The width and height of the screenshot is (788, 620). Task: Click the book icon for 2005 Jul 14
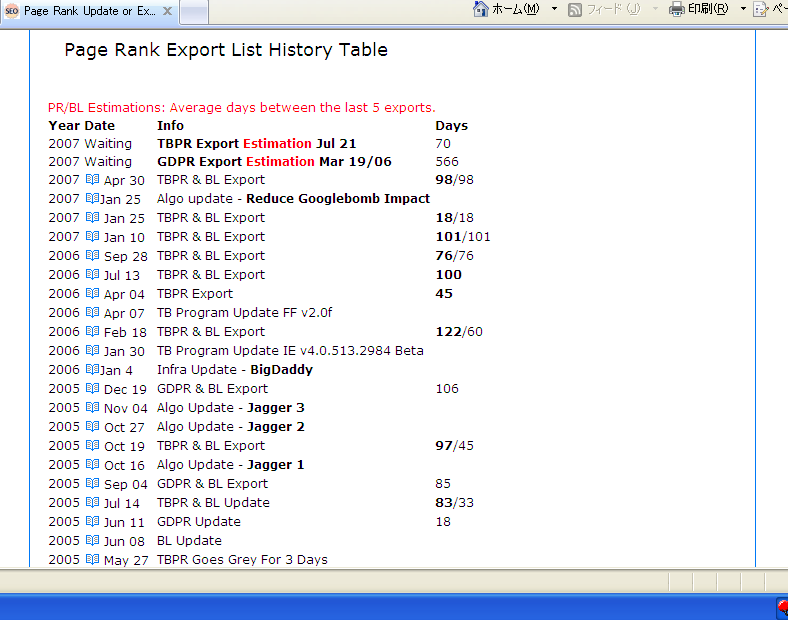(93, 503)
